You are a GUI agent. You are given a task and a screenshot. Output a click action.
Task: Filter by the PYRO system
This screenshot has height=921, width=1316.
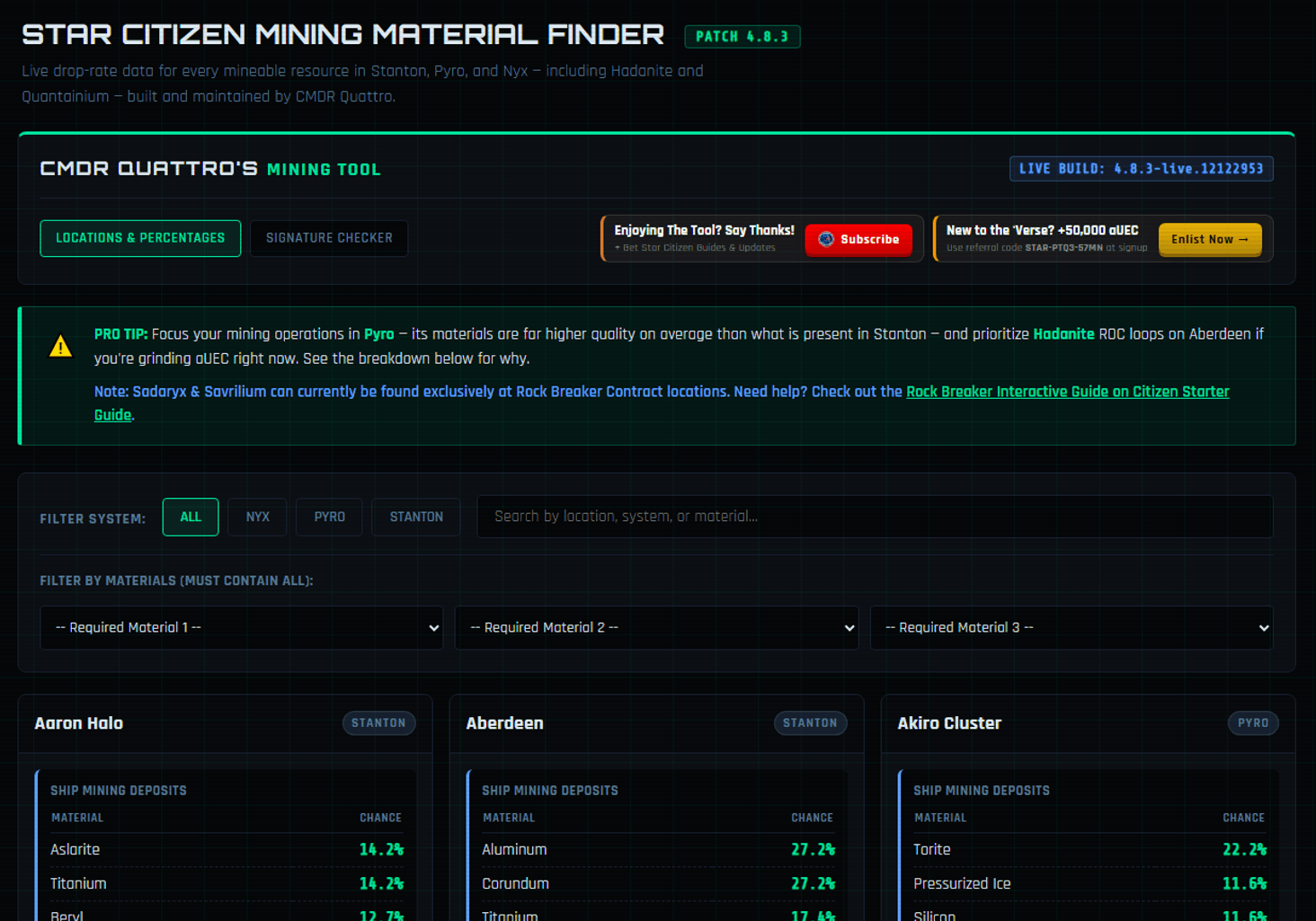click(329, 517)
